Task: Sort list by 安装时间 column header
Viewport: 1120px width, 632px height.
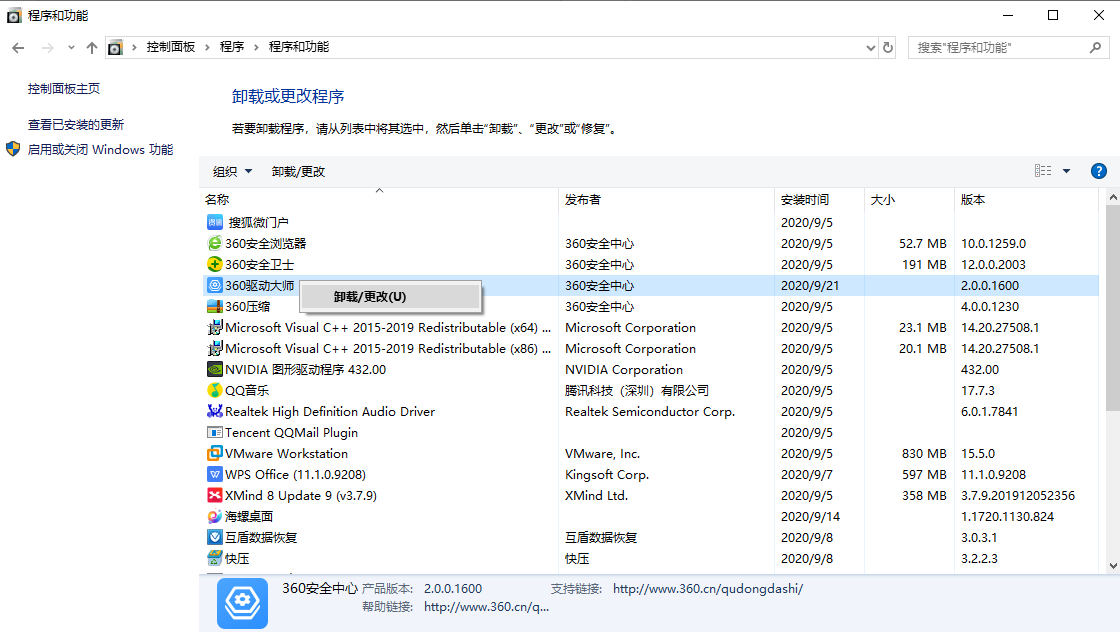Action: pos(819,199)
